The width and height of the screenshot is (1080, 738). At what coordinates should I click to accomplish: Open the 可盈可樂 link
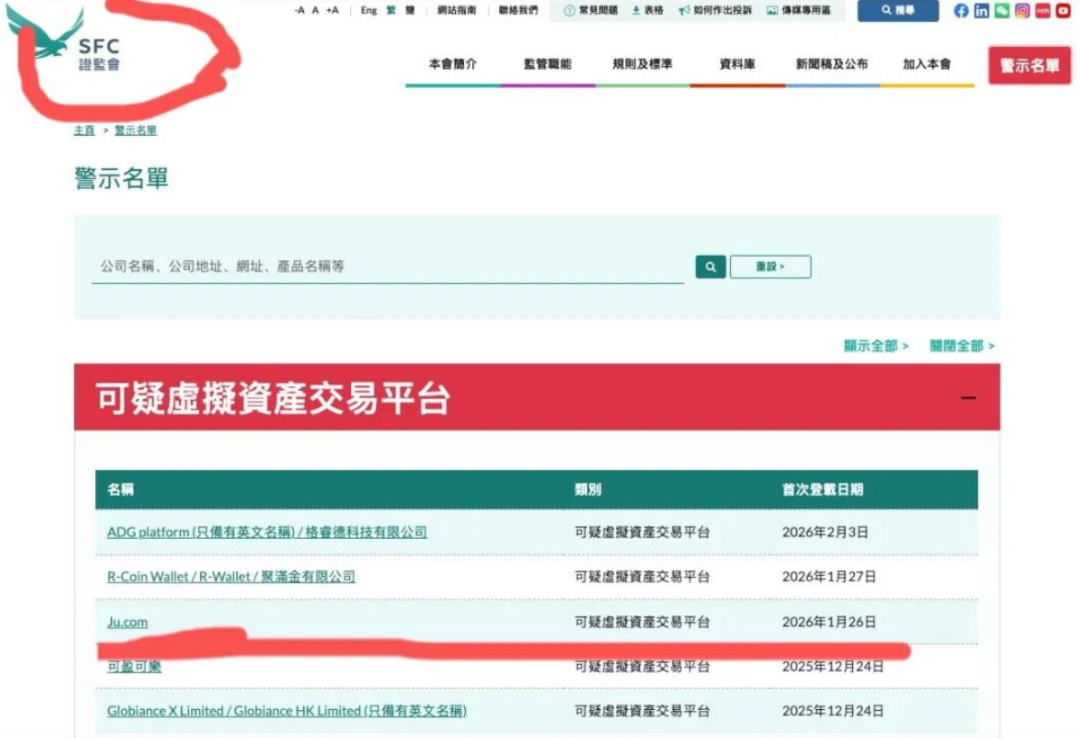tap(134, 666)
